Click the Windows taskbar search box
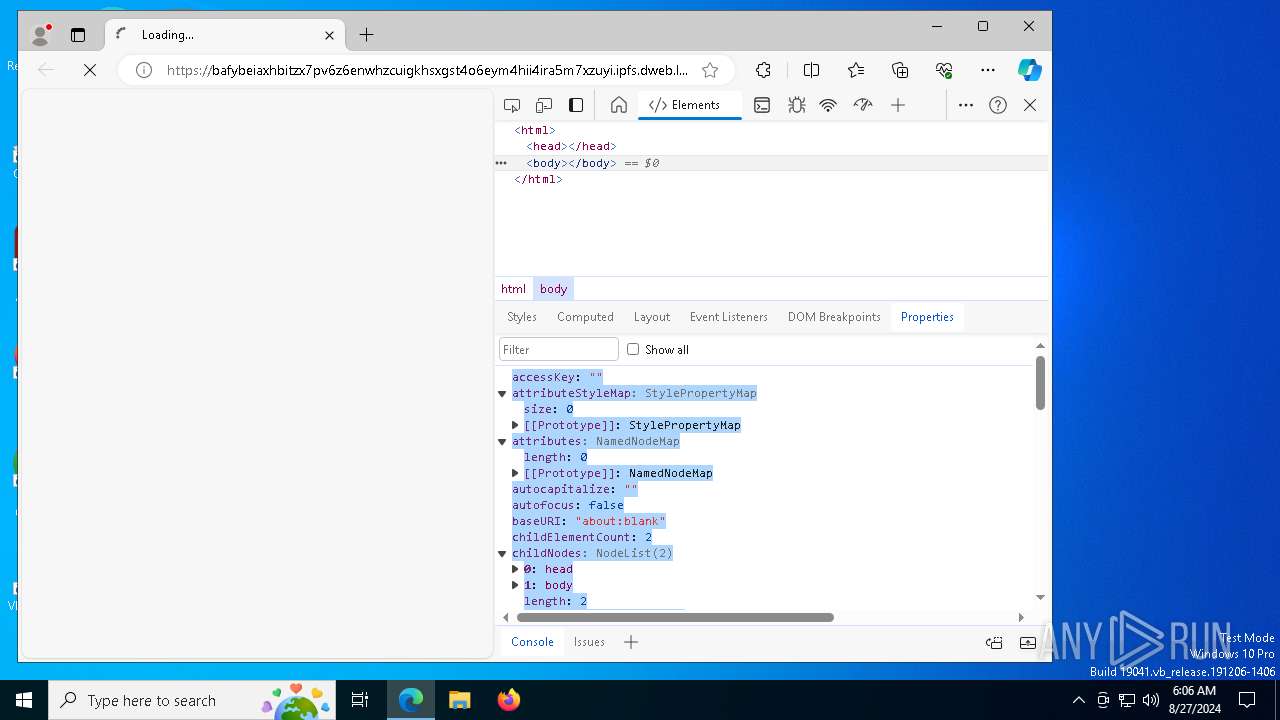Viewport: 1280px width, 720px height. click(x=194, y=700)
